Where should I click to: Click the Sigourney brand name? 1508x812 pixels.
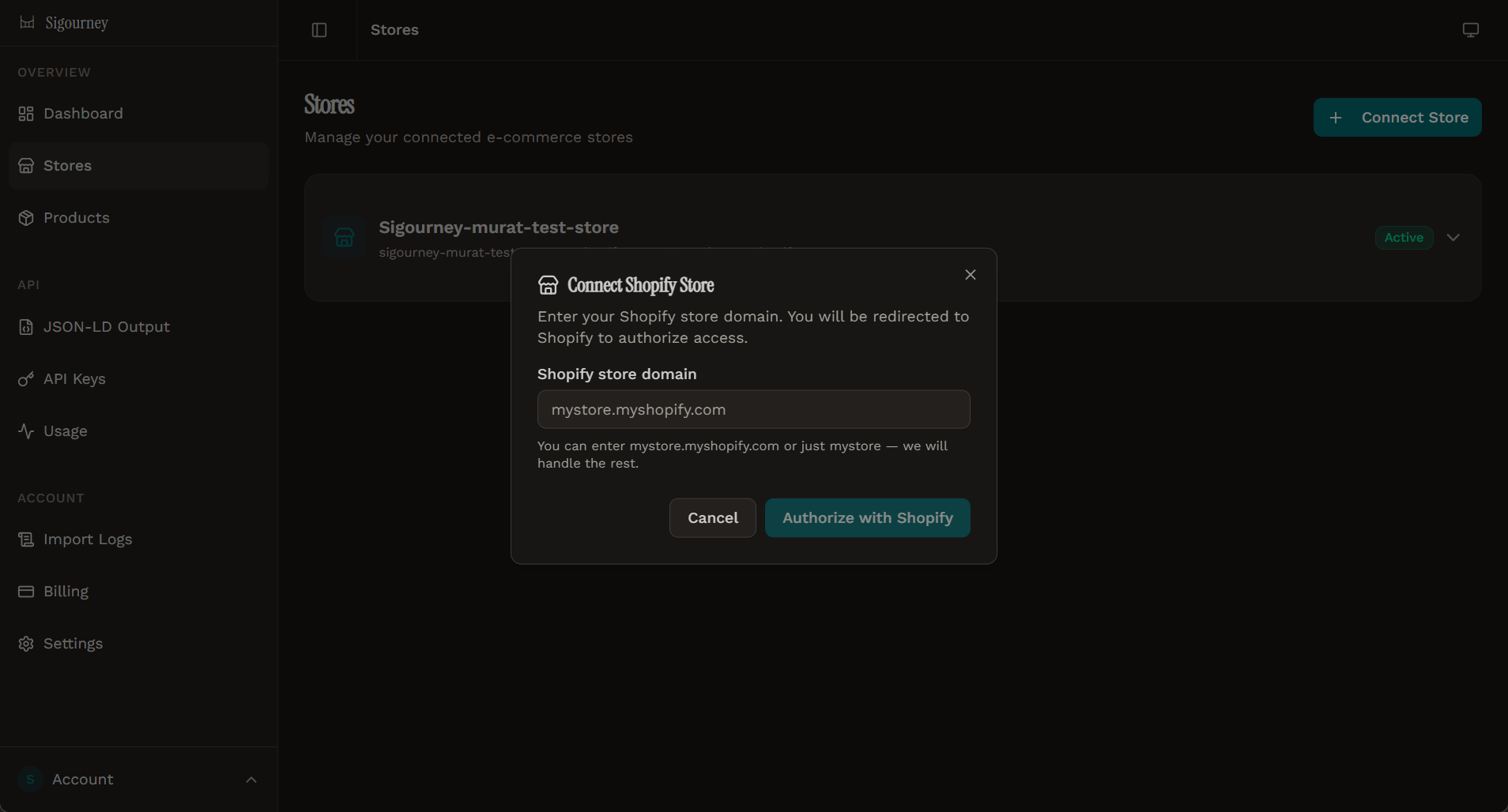(x=77, y=23)
